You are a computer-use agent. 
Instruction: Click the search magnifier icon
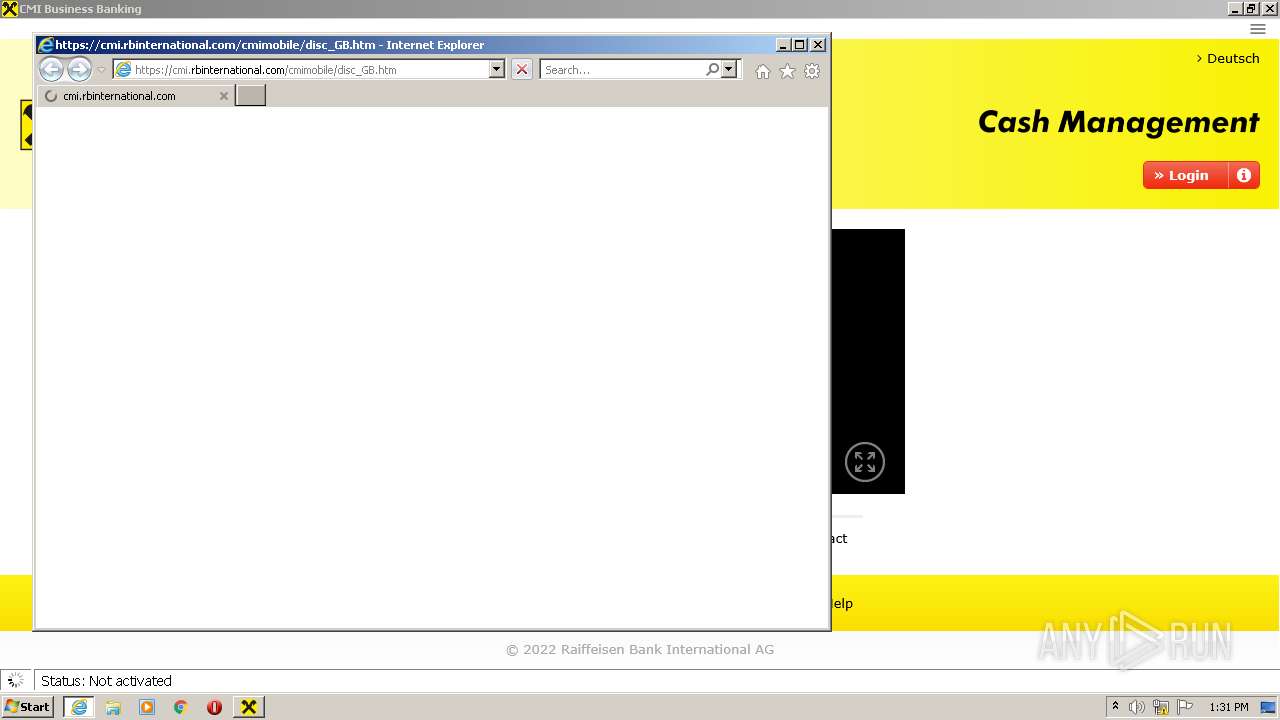(712, 70)
